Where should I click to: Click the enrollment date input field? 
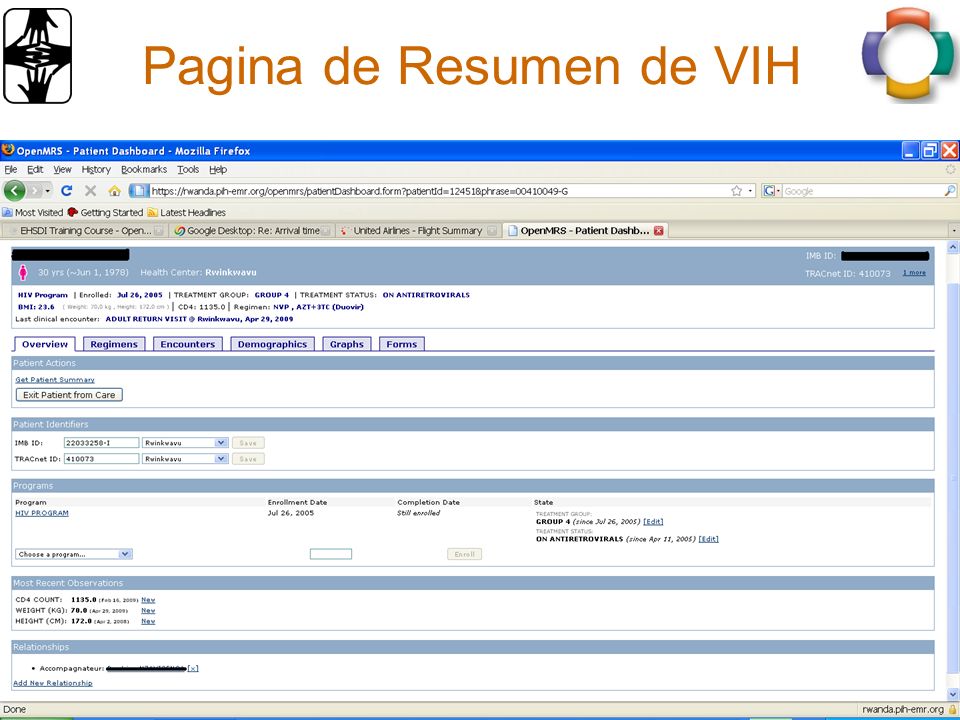click(331, 554)
